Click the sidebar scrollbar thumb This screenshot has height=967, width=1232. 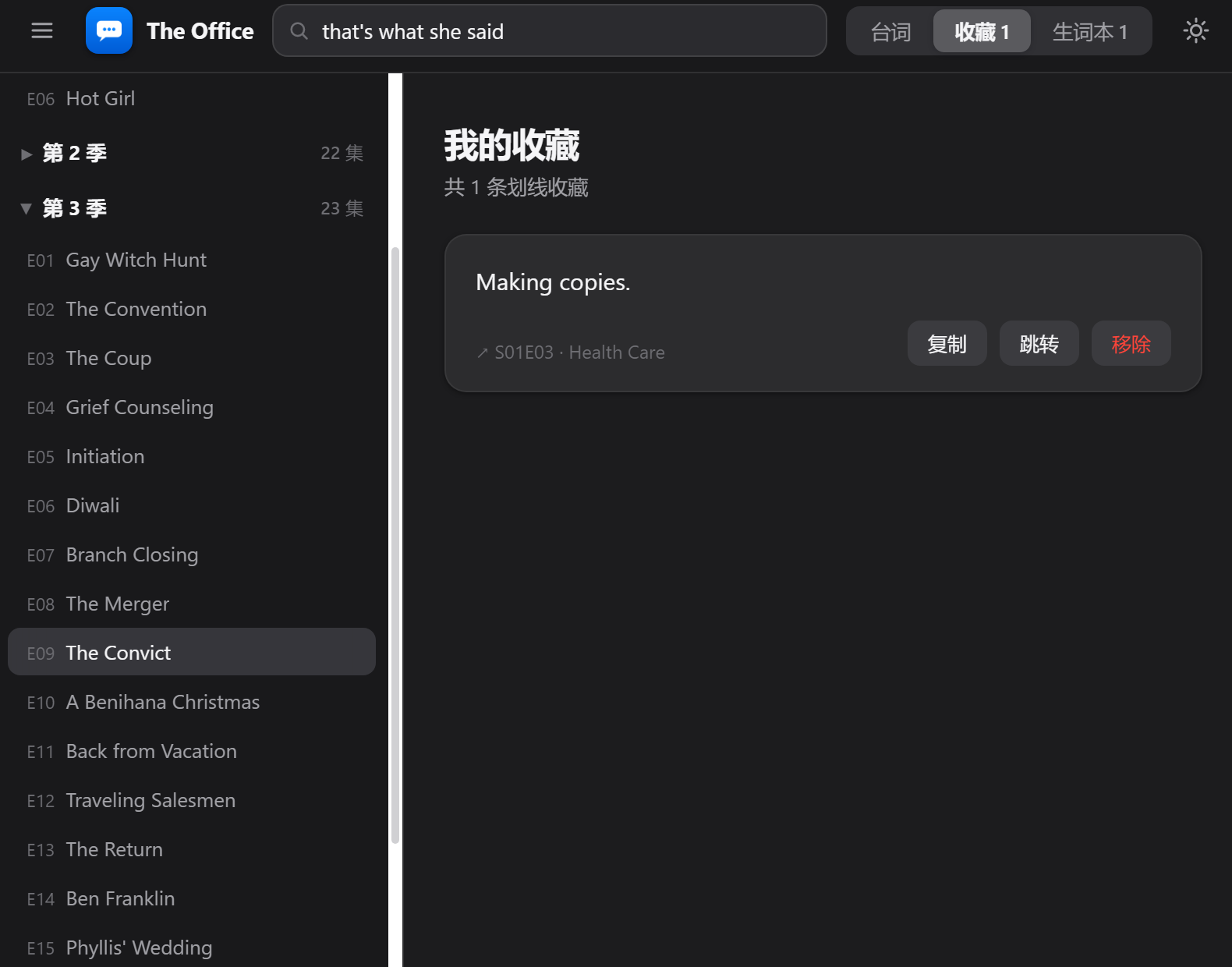point(395,545)
